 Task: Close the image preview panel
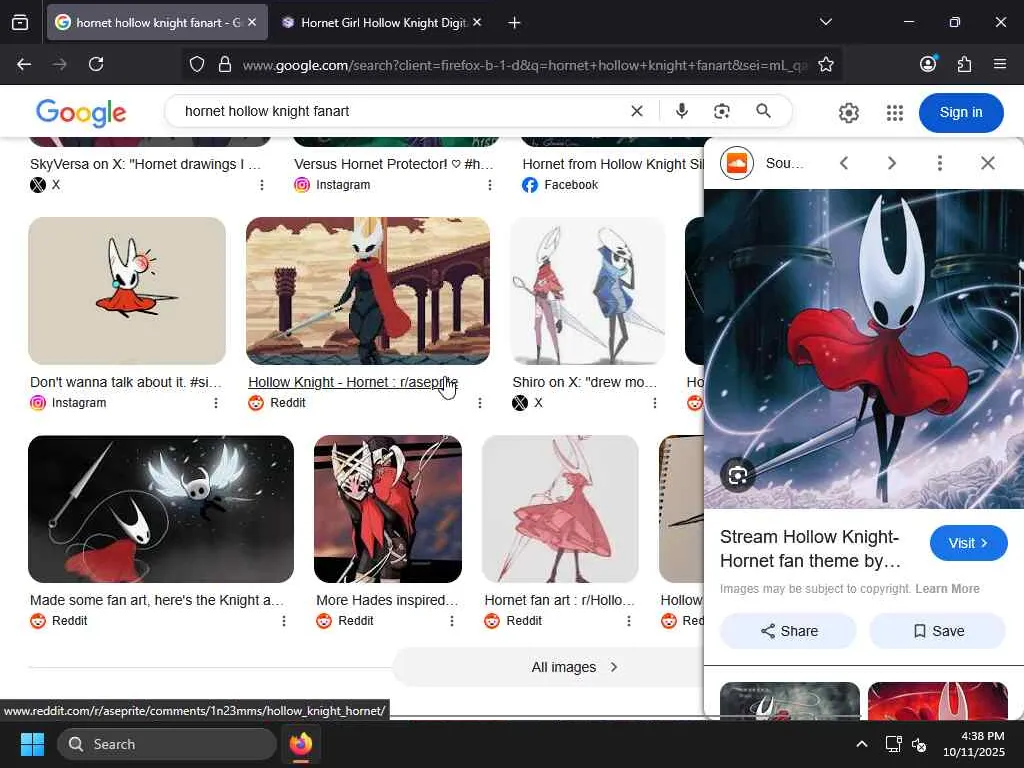coord(988,163)
